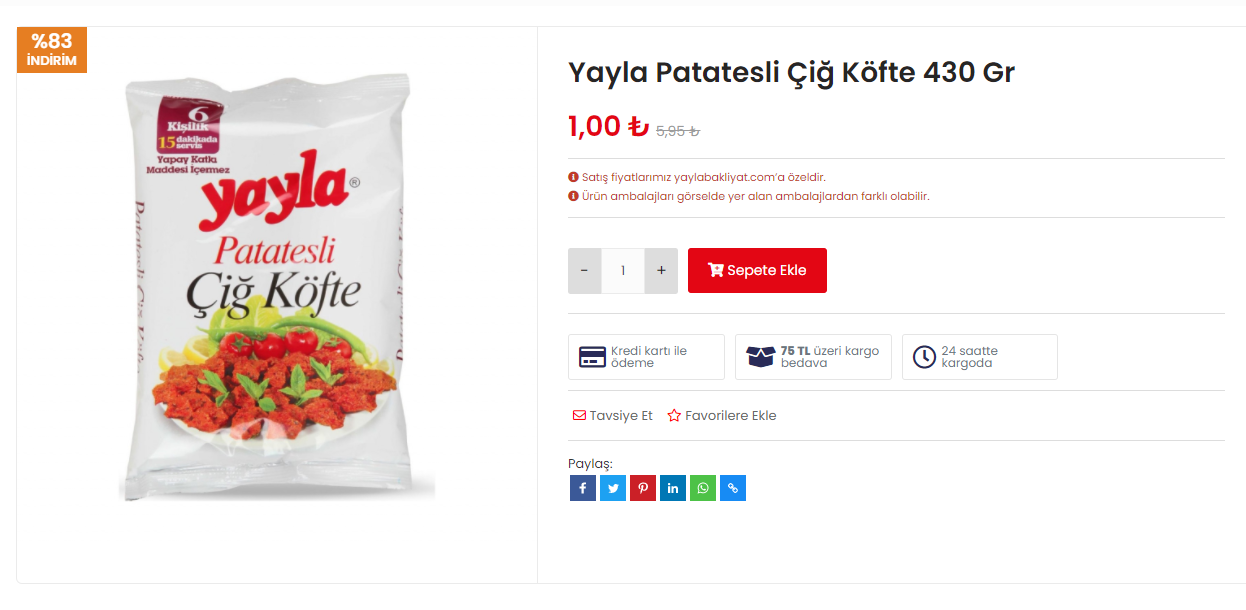The width and height of the screenshot is (1246, 610).
Task: Click the quantity input field
Action: 623,271
